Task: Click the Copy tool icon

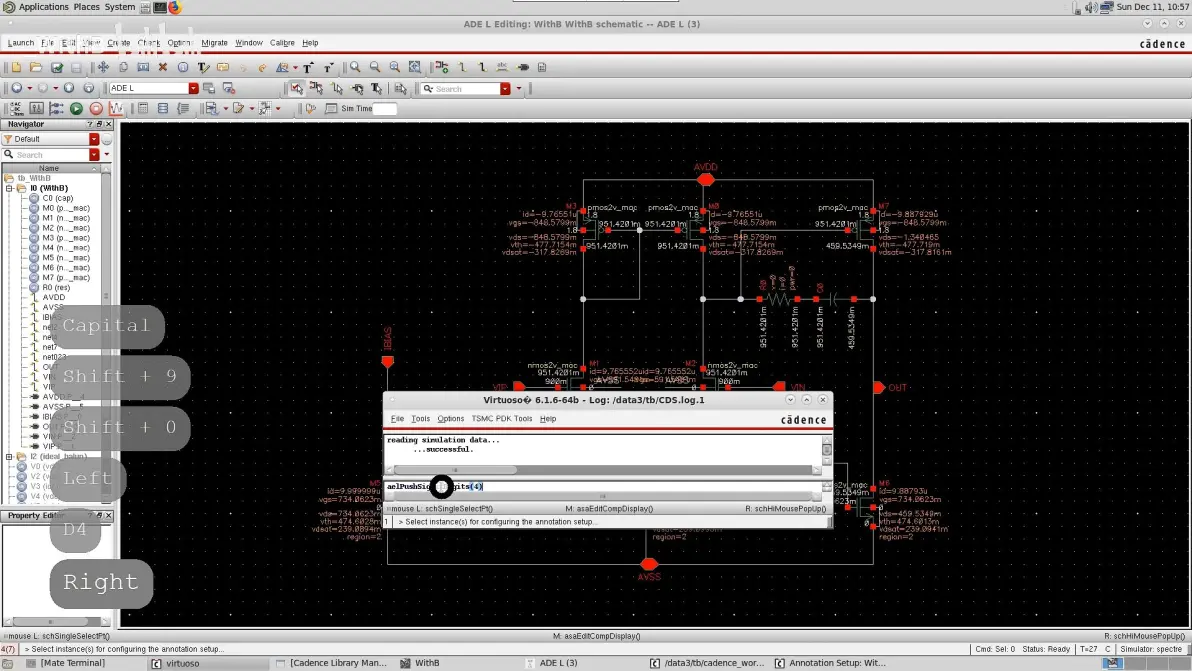Action: [x=123, y=68]
